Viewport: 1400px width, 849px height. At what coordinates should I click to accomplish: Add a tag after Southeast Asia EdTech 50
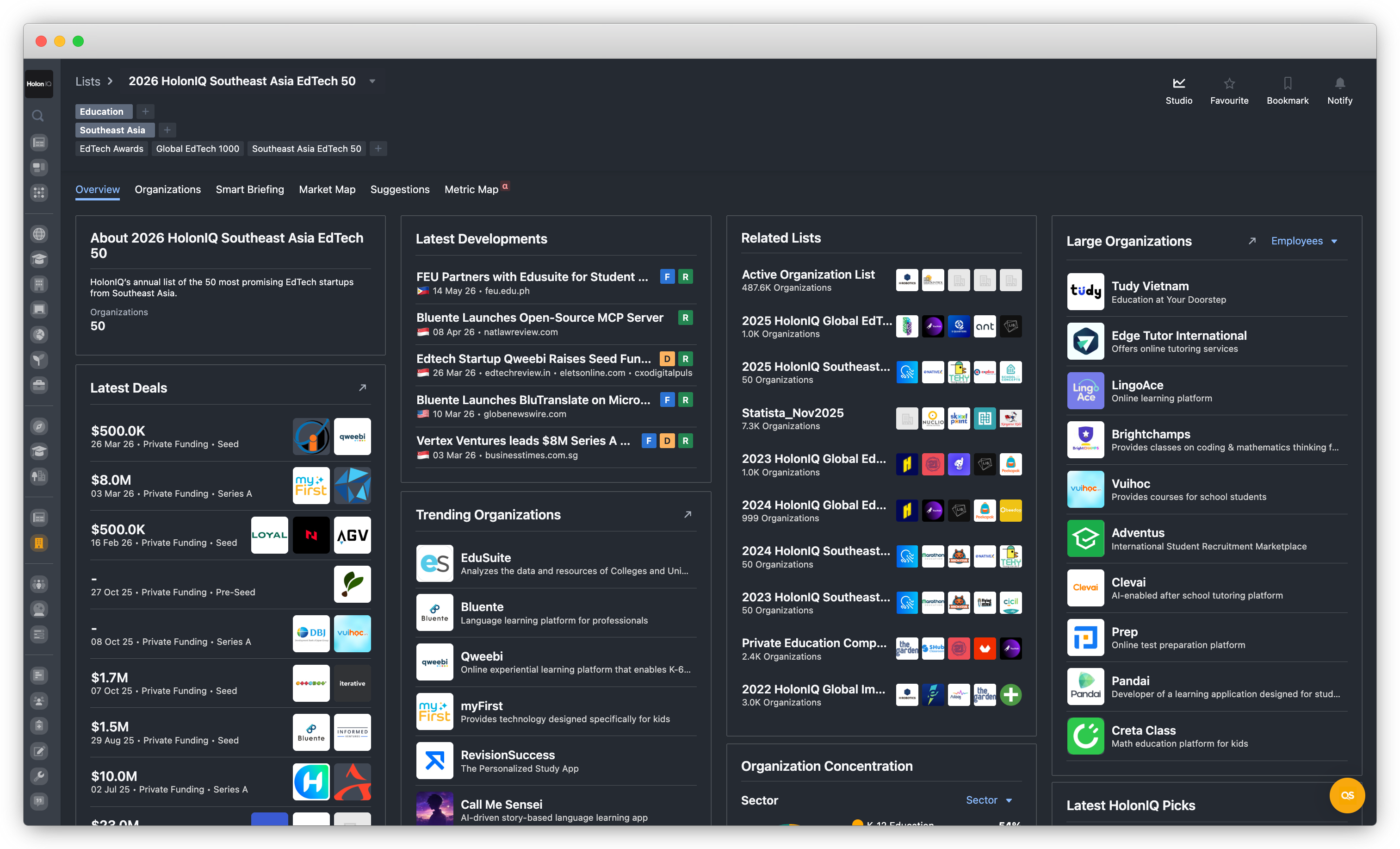(x=378, y=149)
